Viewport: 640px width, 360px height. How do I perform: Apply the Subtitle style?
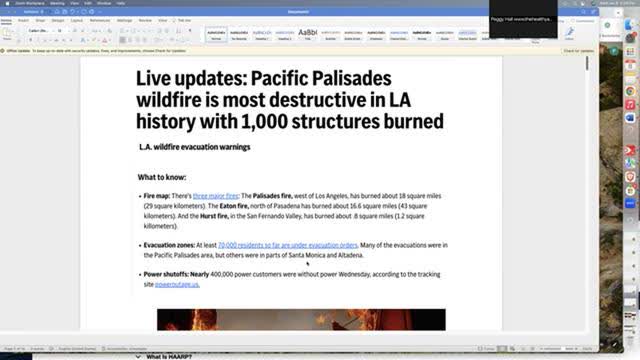(x=330, y=35)
